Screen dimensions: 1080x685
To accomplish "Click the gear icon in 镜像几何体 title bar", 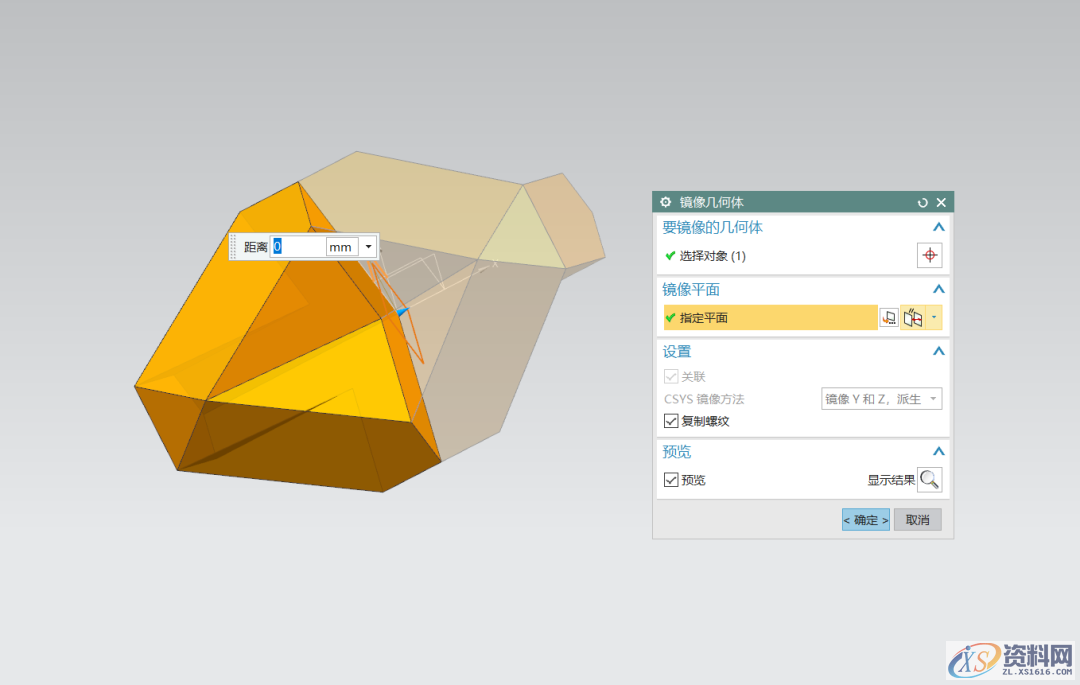I will pyautogui.click(x=665, y=201).
